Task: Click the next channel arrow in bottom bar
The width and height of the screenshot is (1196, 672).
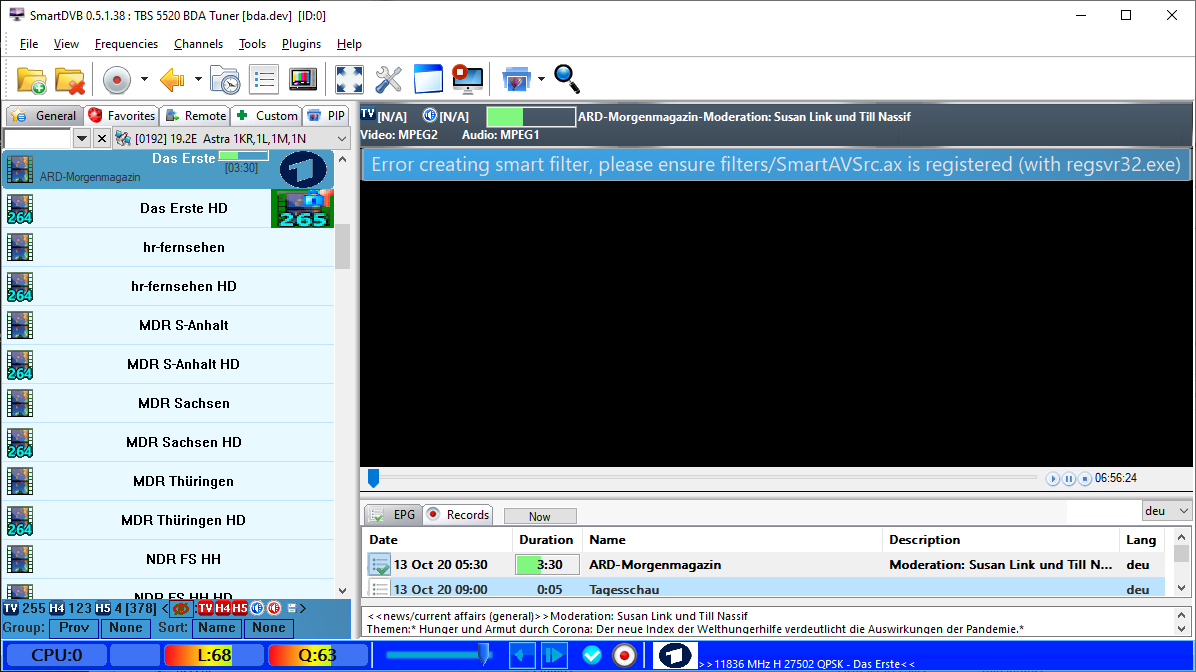Action: (555, 655)
